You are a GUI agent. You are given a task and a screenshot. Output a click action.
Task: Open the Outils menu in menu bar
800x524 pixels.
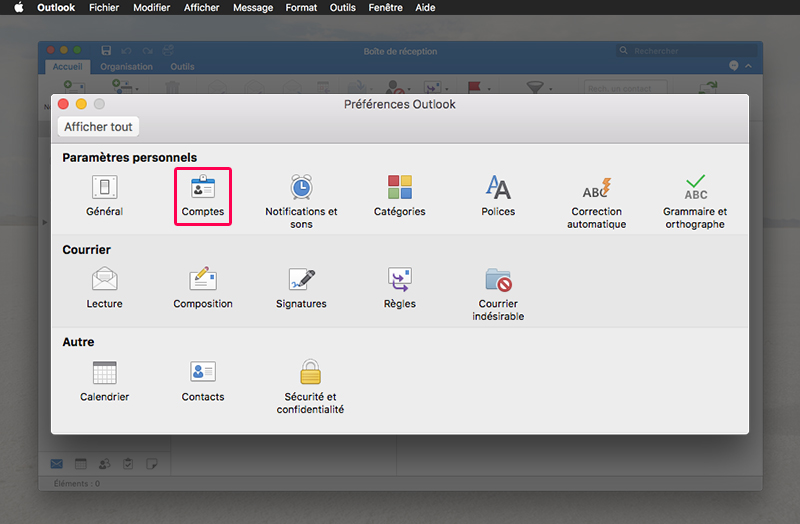coord(342,8)
